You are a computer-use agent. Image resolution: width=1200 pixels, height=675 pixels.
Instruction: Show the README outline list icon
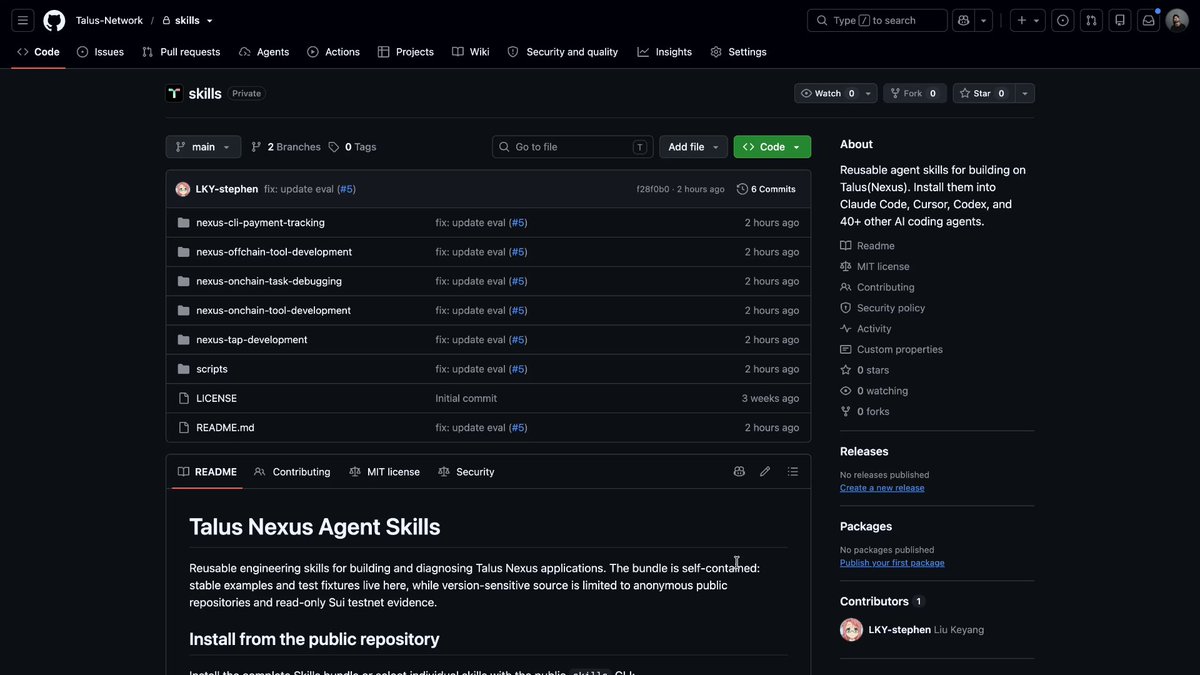[793, 472]
